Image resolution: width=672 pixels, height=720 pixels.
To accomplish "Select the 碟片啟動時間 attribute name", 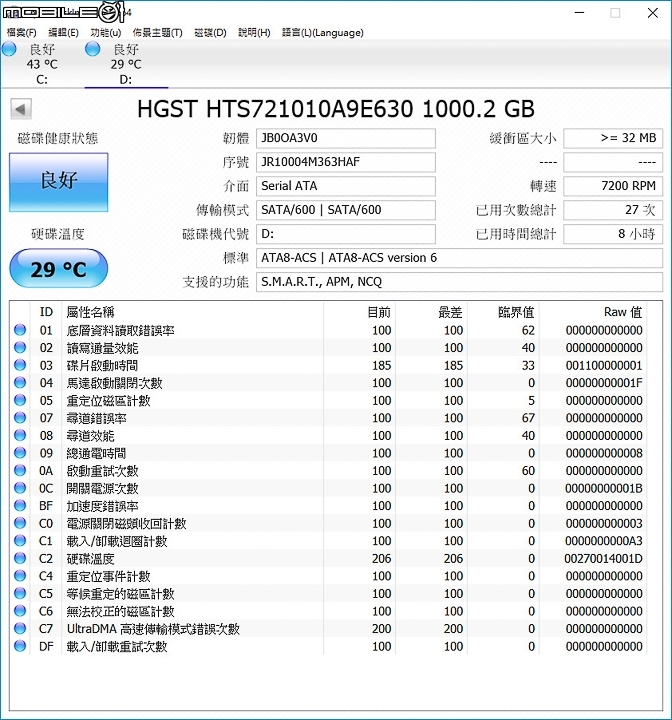I will pyautogui.click(x=102, y=366).
